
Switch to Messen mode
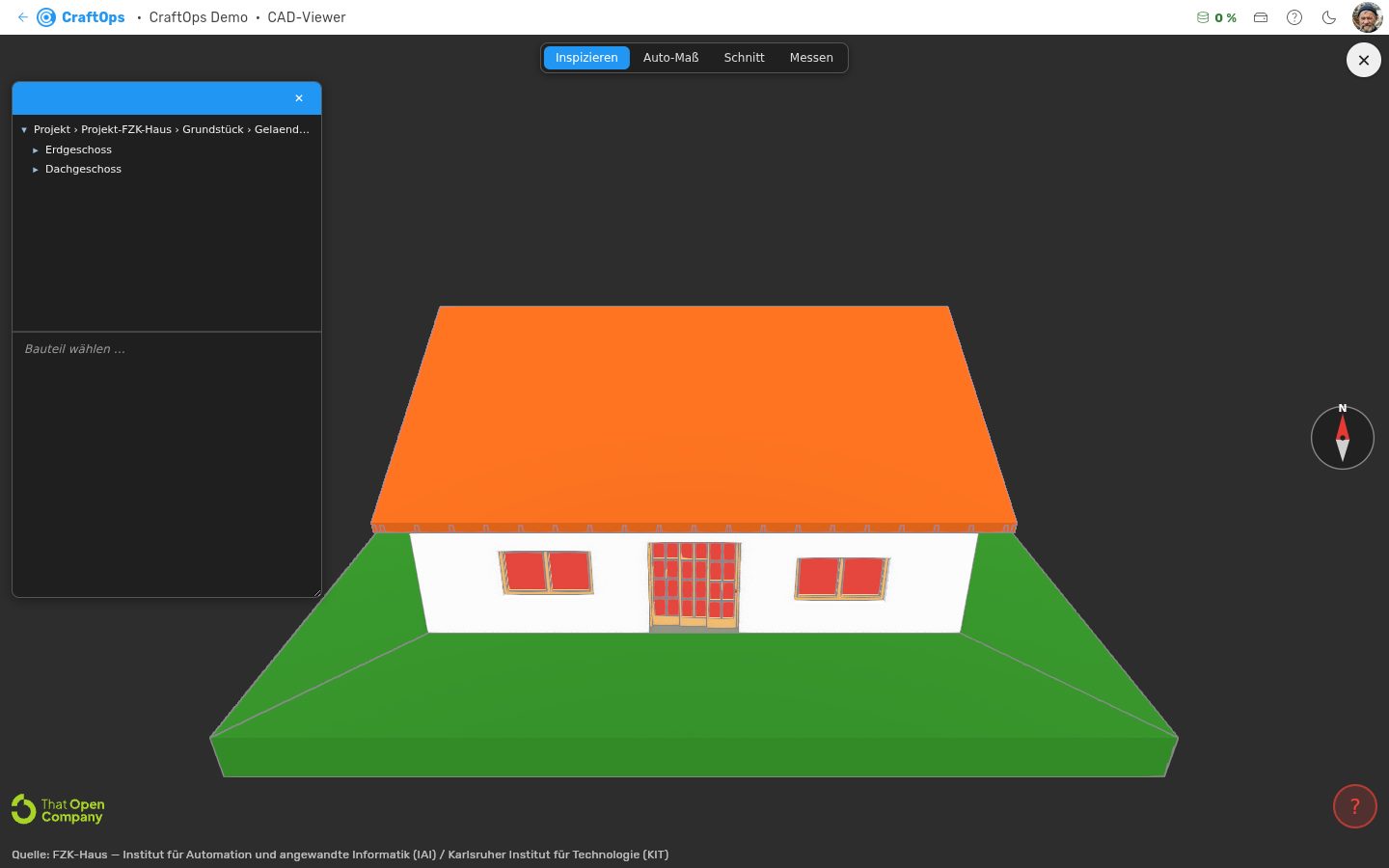(811, 58)
